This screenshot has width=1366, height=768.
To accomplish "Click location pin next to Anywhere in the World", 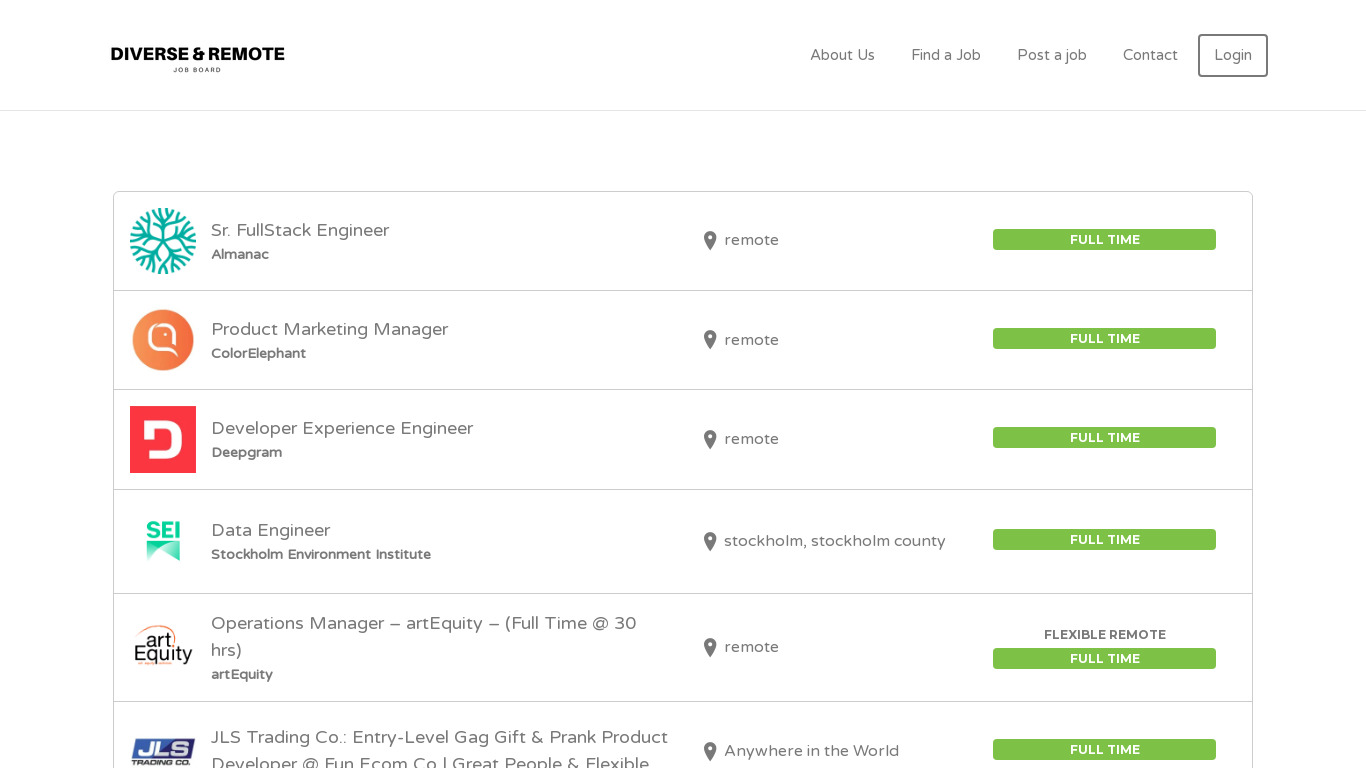I will coord(710,751).
